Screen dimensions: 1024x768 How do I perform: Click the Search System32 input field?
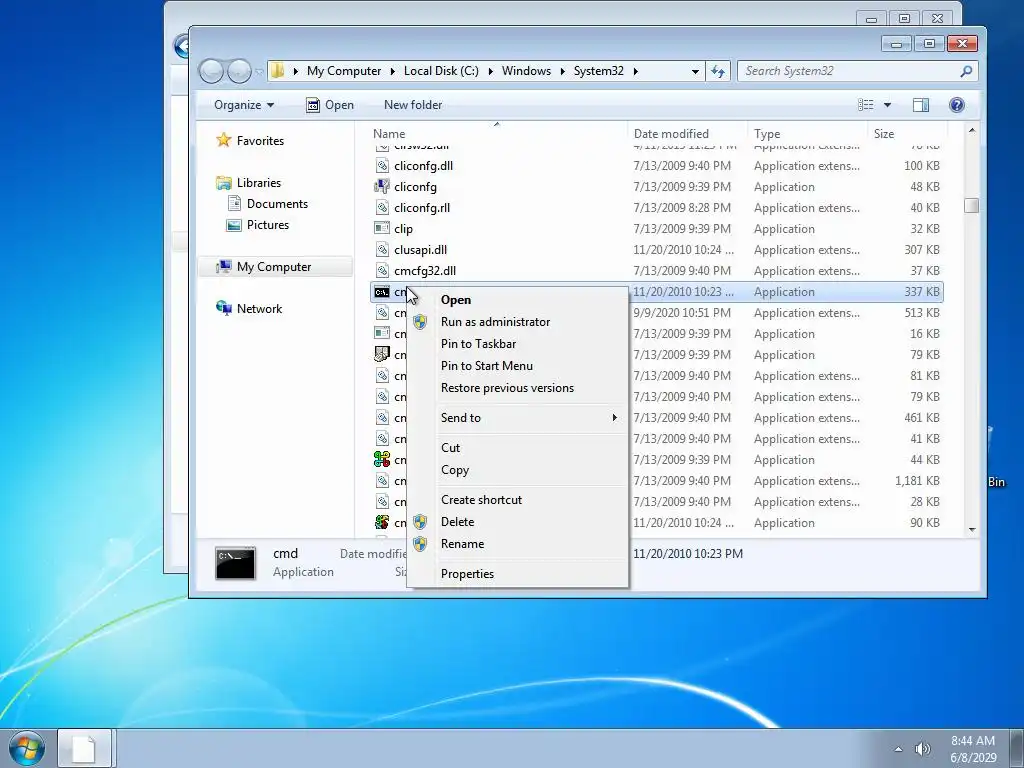(849, 71)
